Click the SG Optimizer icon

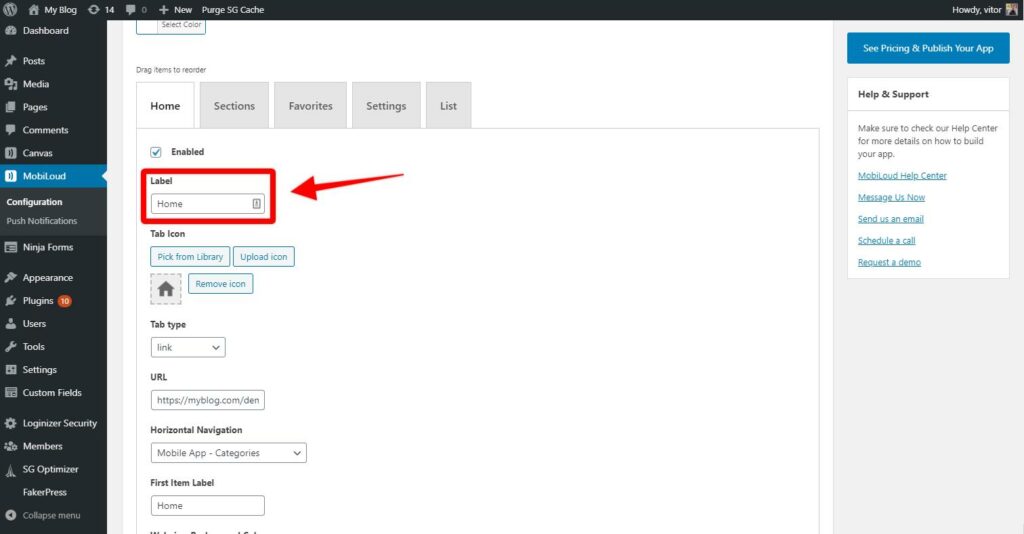pyautogui.click(x=10, y=469)
